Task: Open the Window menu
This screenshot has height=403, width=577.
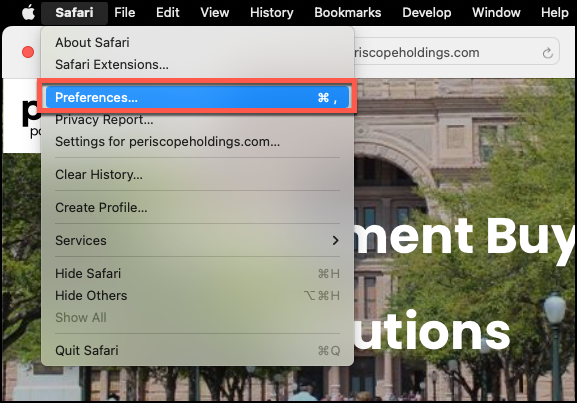Action: click(x=496, y=13)
